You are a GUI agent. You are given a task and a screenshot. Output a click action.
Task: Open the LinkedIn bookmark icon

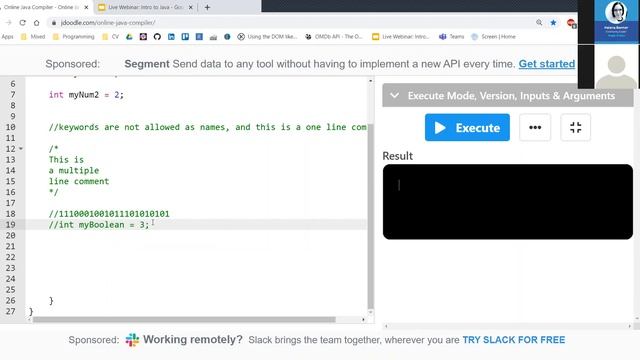171,37
